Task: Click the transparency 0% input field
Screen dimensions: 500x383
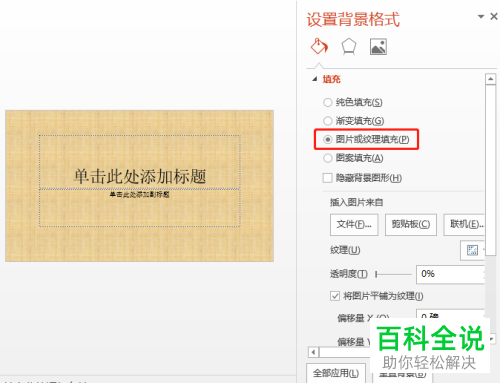Action: pyautogui.click(x=450, y=274)
